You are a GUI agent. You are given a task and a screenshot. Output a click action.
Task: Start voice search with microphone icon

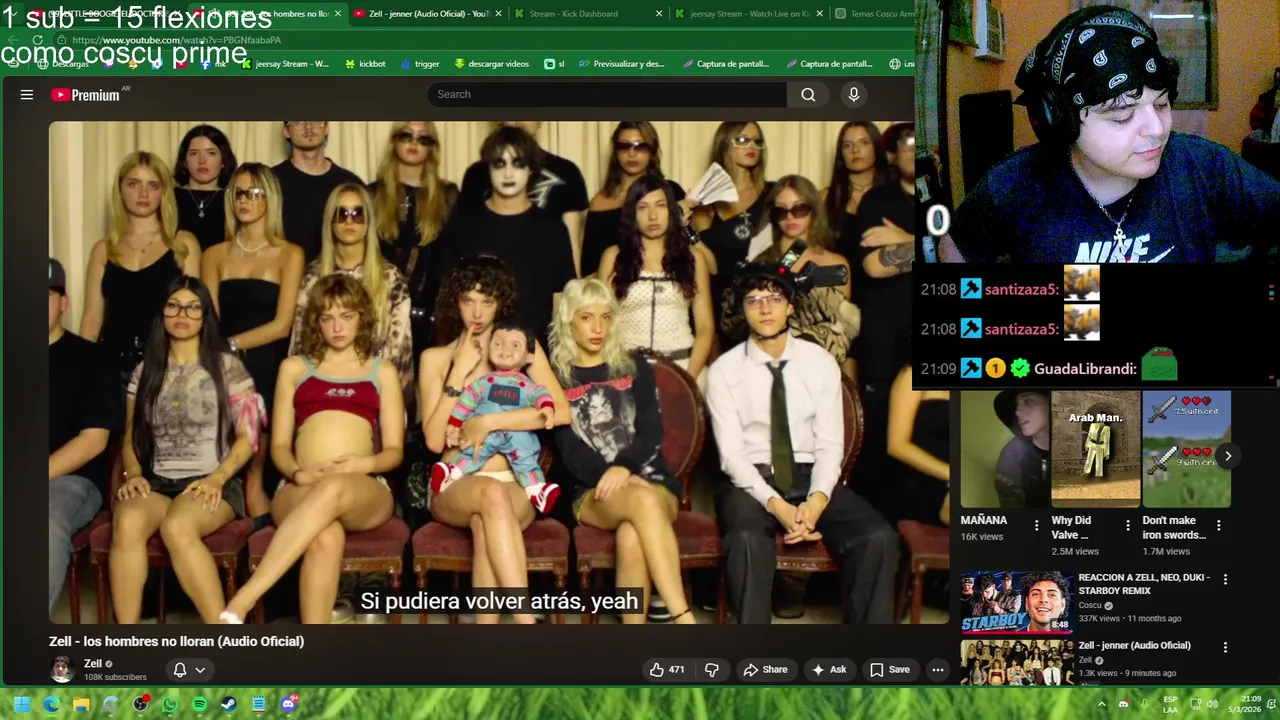[853, 94]
